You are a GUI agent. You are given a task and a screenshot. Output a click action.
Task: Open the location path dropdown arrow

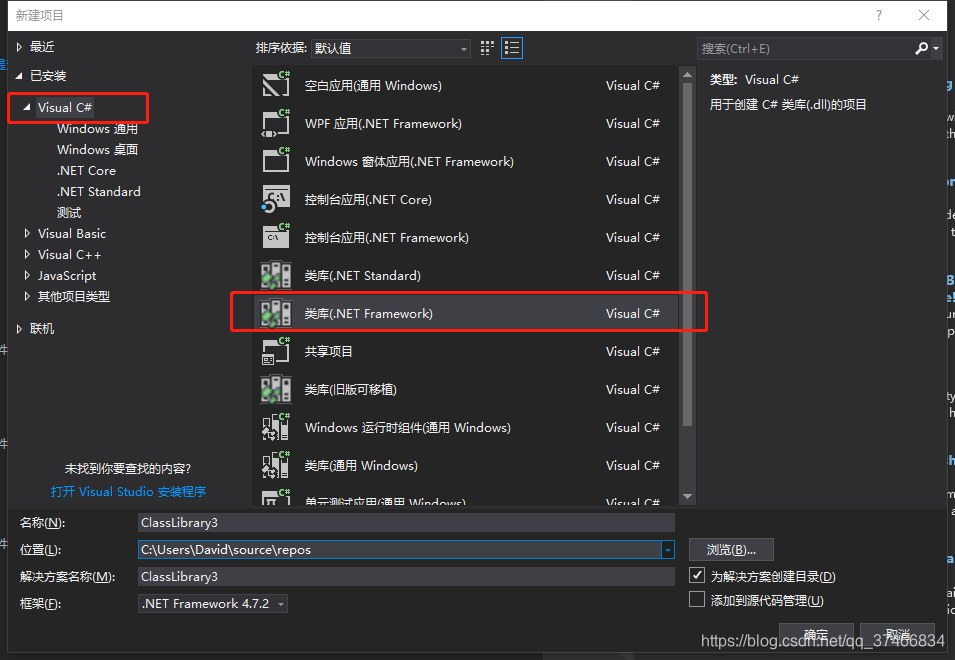point(668,550)
